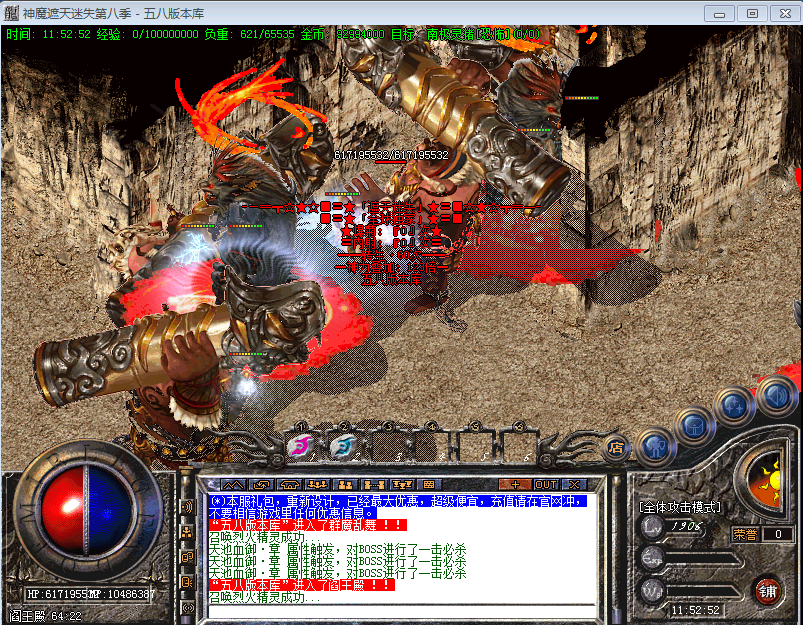The width and height of the screenshot is (803, 625).
Task: Click the game window title bar icon
Action: pyautogui.click(x=11, y=13)
